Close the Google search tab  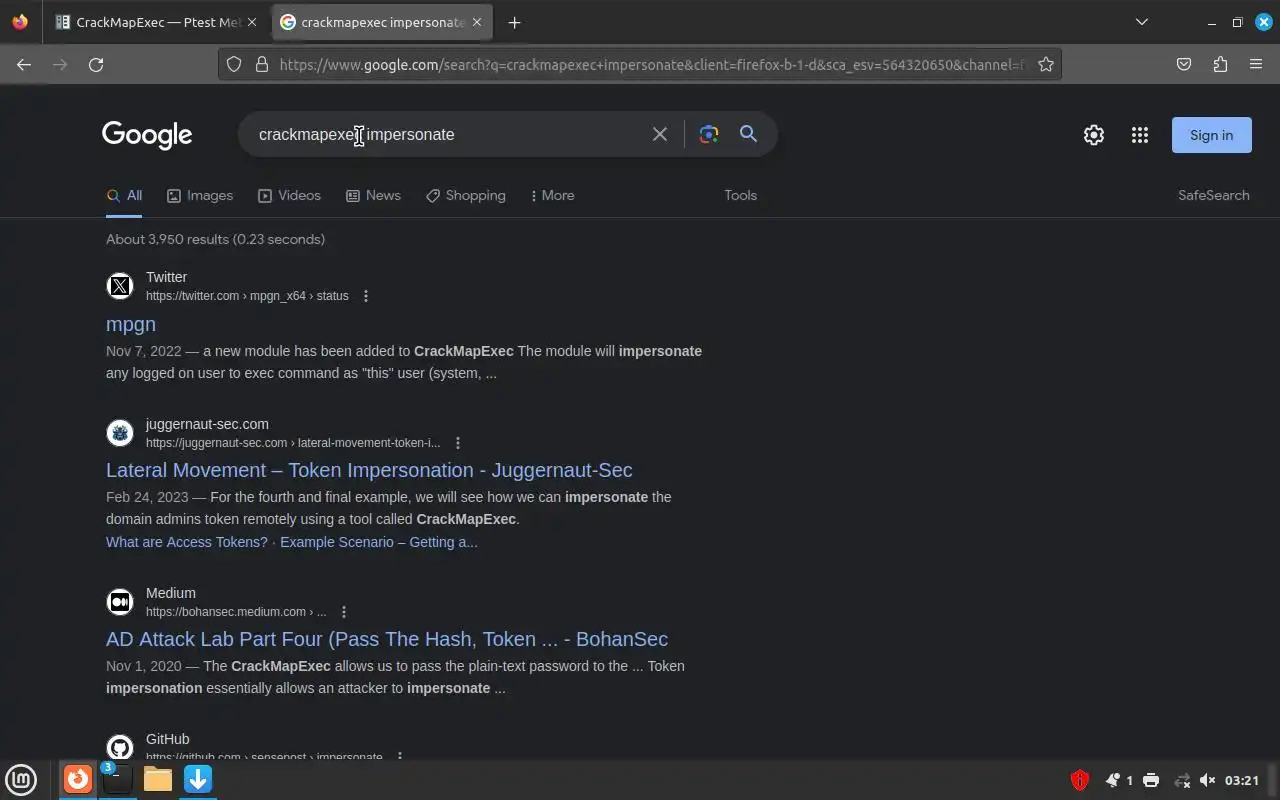click(477, 22)
